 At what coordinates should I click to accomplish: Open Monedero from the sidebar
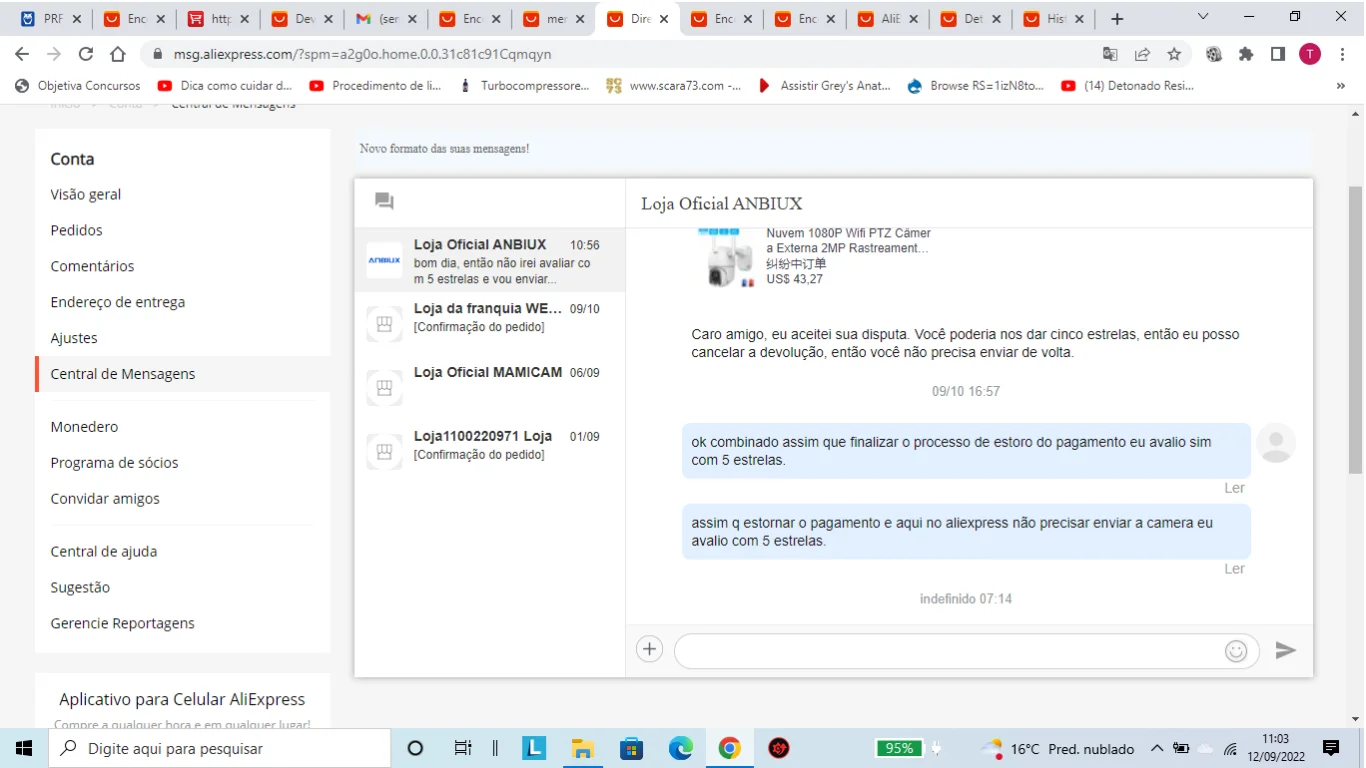pos(84,427)
